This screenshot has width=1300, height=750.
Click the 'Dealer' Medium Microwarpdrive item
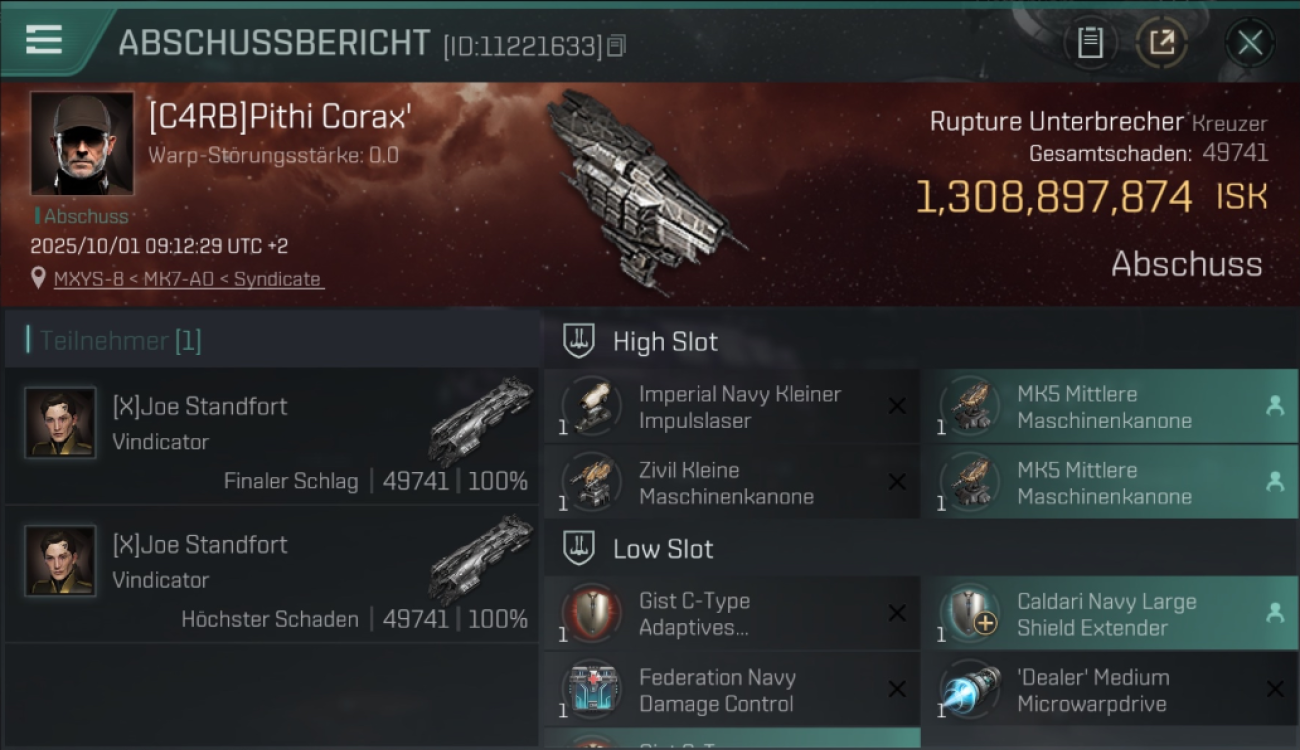pos(1109,690)
